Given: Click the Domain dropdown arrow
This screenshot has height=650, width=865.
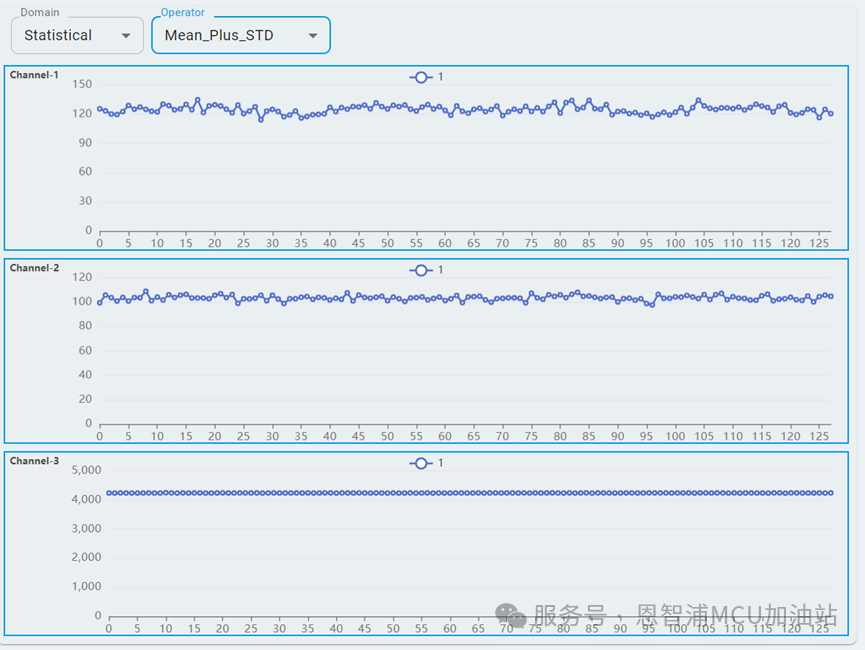Looking at the screenshot, I should [128, 35].
